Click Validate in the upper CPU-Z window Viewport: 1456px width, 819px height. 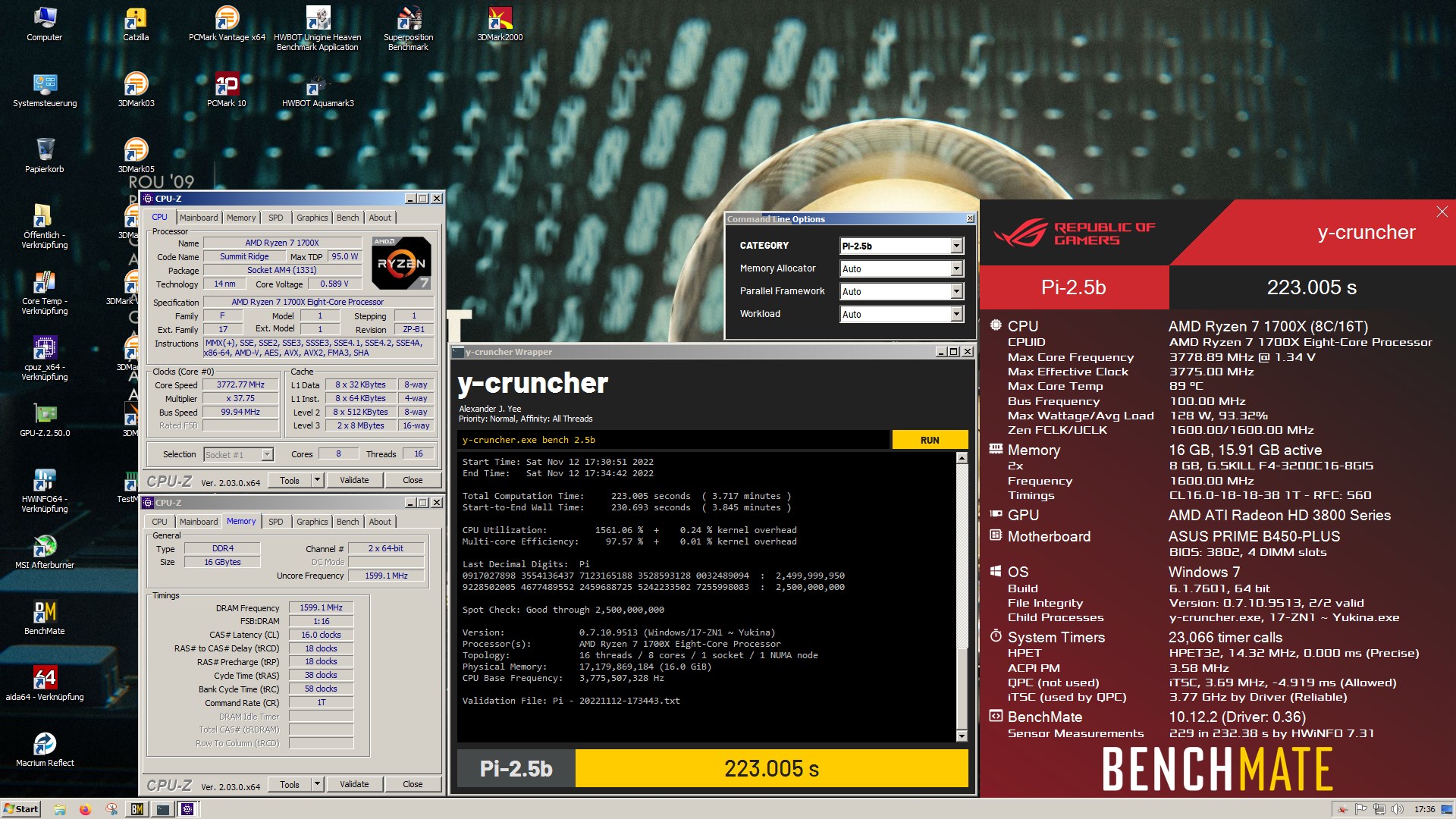pos(354,480)
